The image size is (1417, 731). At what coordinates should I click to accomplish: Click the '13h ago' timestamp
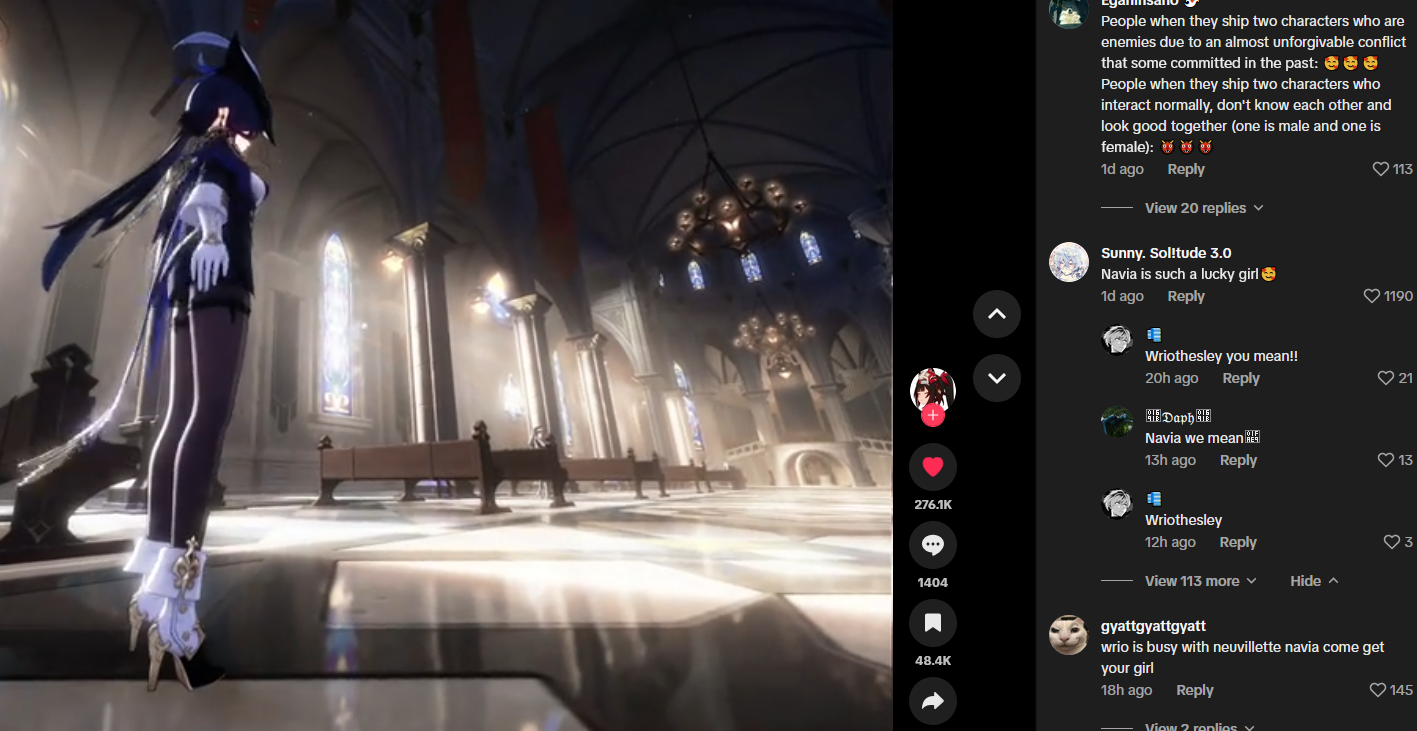(x=1170, y=460)
